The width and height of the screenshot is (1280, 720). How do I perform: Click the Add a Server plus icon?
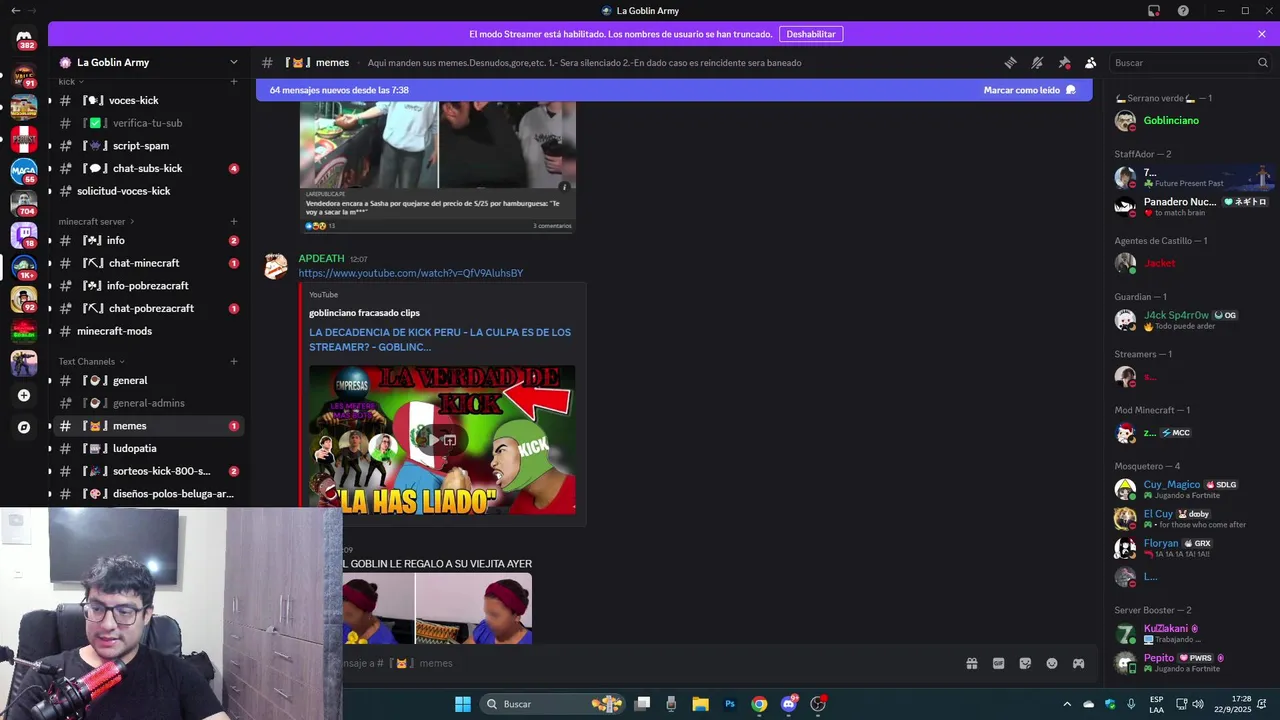[x=24, y=395]
